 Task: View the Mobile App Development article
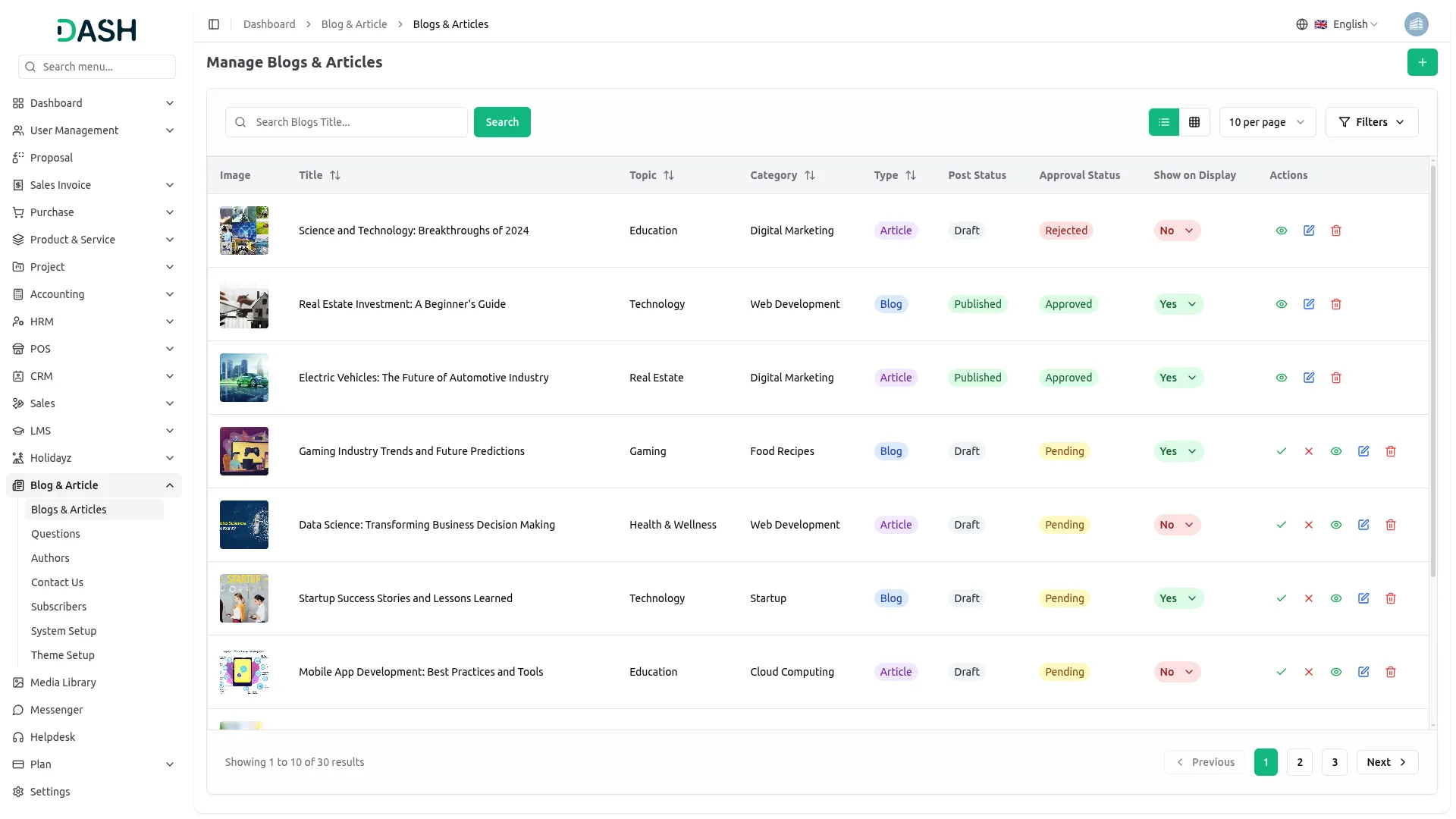click(x=1336, y=672)
